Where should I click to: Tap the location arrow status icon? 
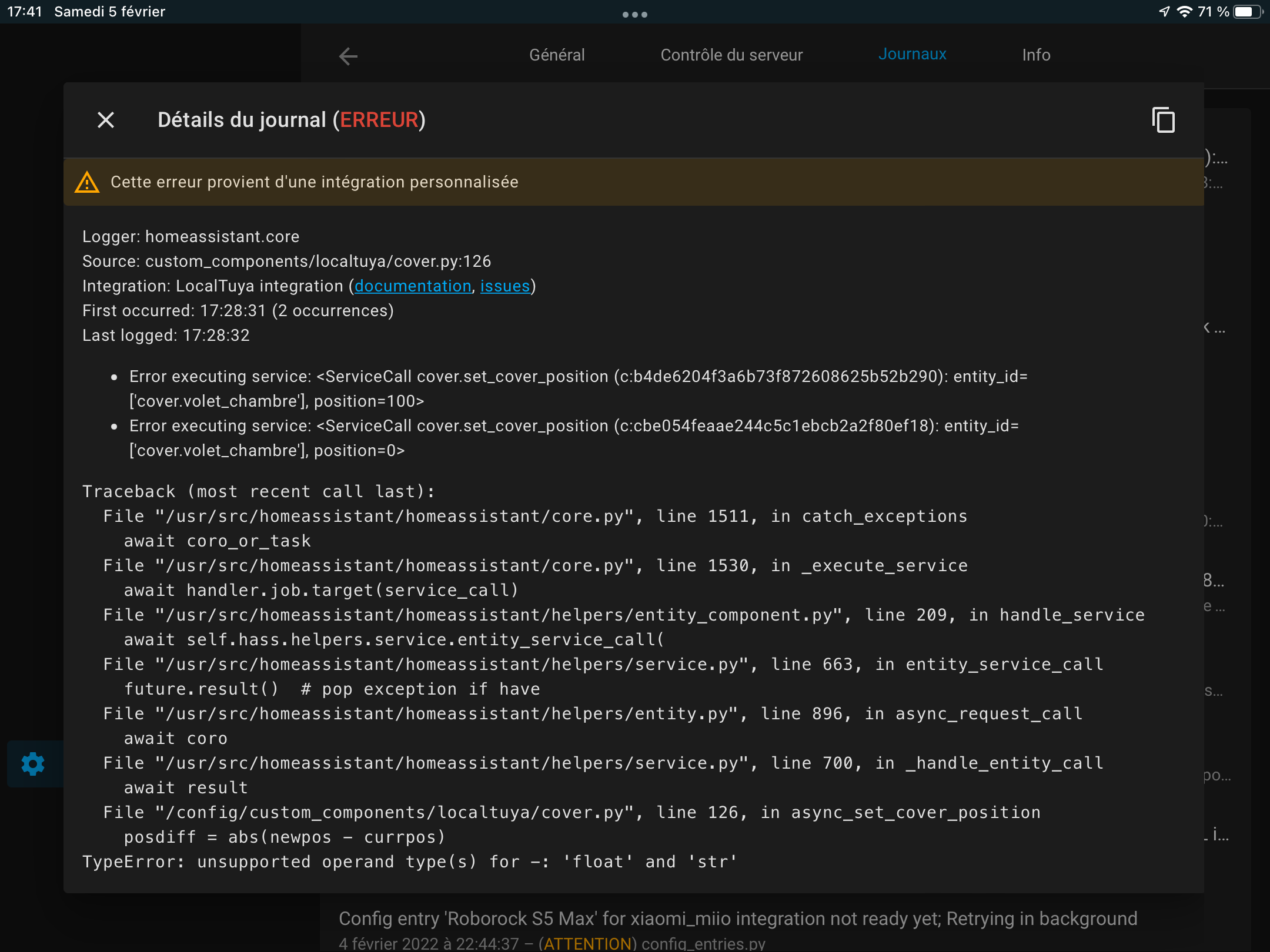click(1164, 12)
